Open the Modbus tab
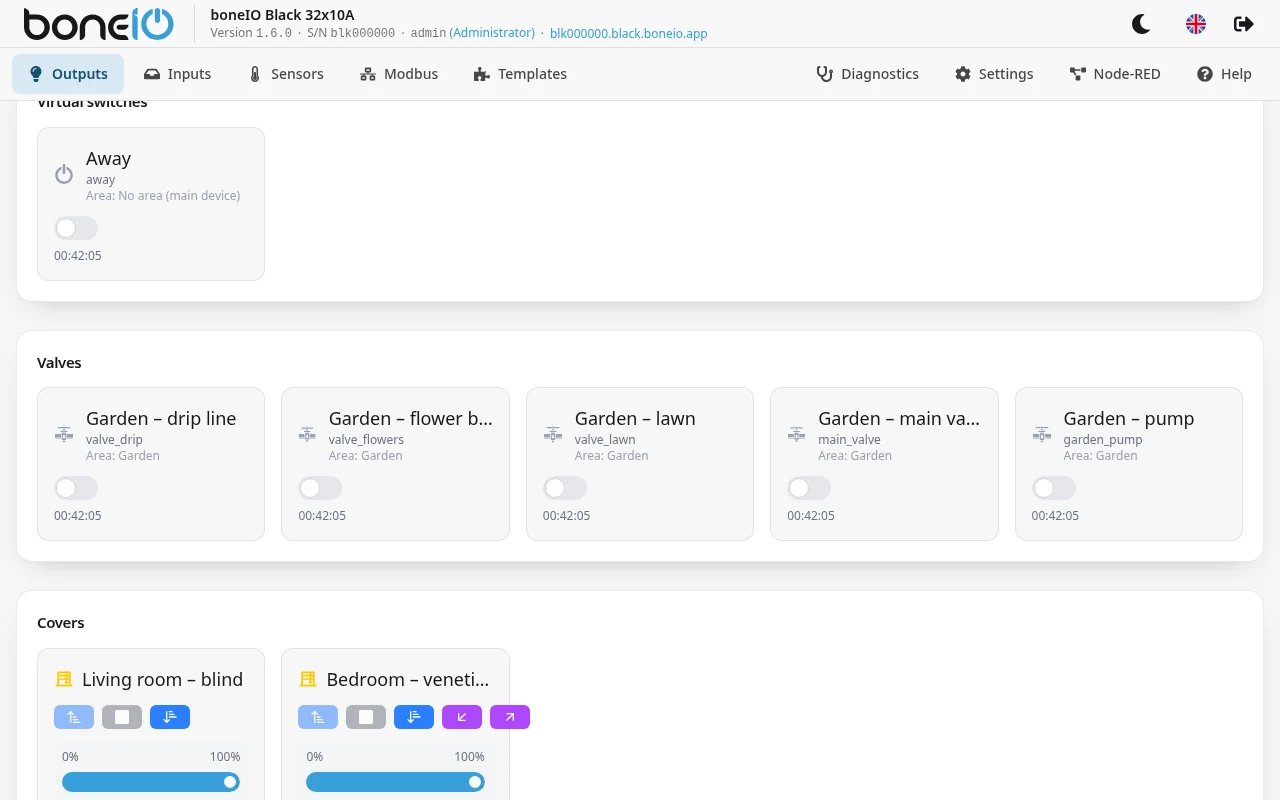Screen dimensions: 1280x800 tap(399, 74)
